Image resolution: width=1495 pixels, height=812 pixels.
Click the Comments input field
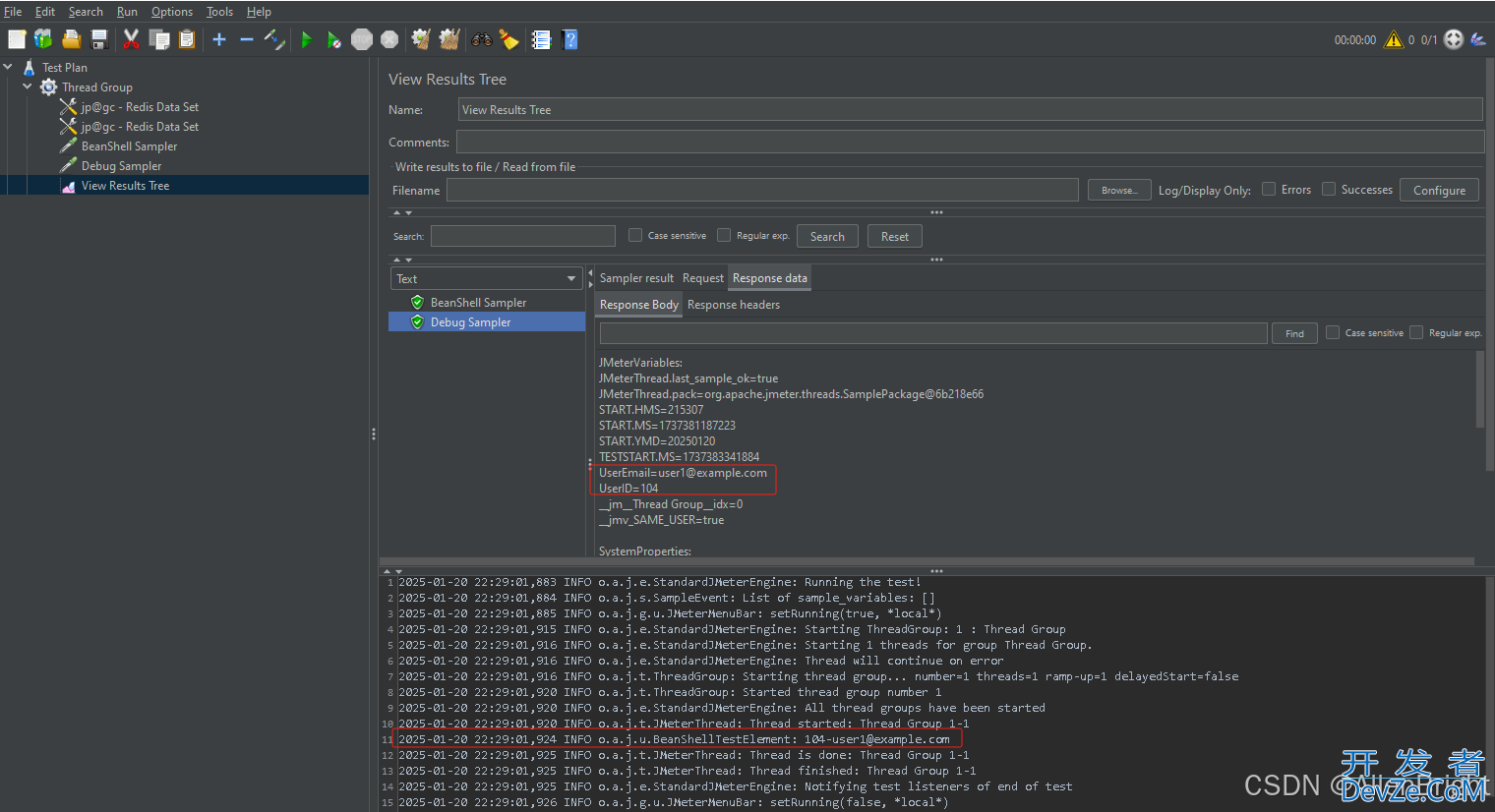coord(970,142)
